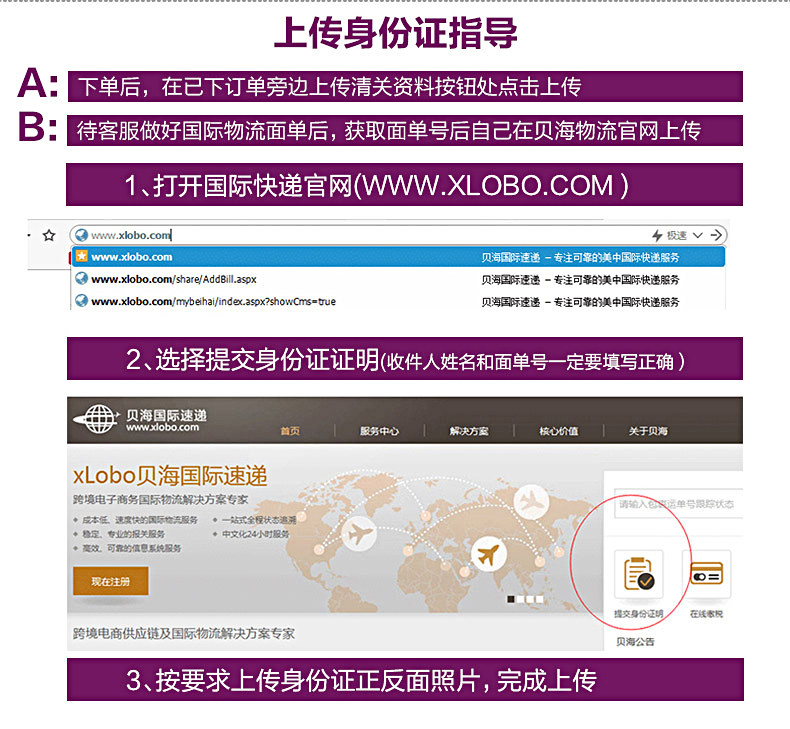Click globe icon beside mybeihai suggestion
790x729 pixels.
82,301
